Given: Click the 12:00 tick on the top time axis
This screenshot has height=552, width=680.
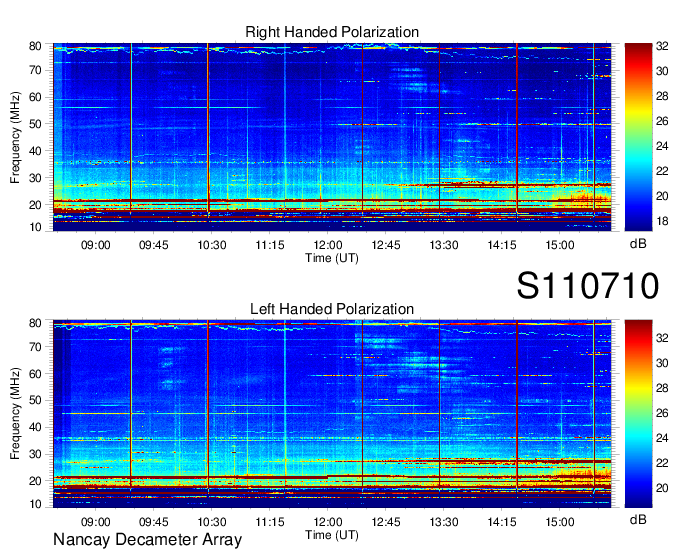Looking at the screenshot, I should (x=328, y=245).
